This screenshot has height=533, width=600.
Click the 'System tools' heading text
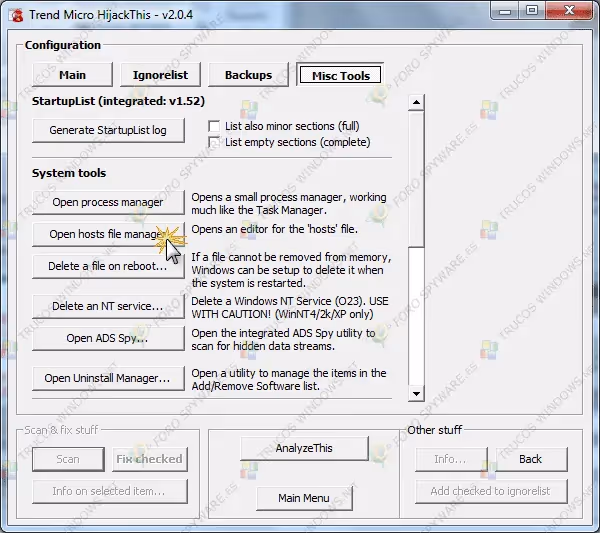click(x=69, y=173)
